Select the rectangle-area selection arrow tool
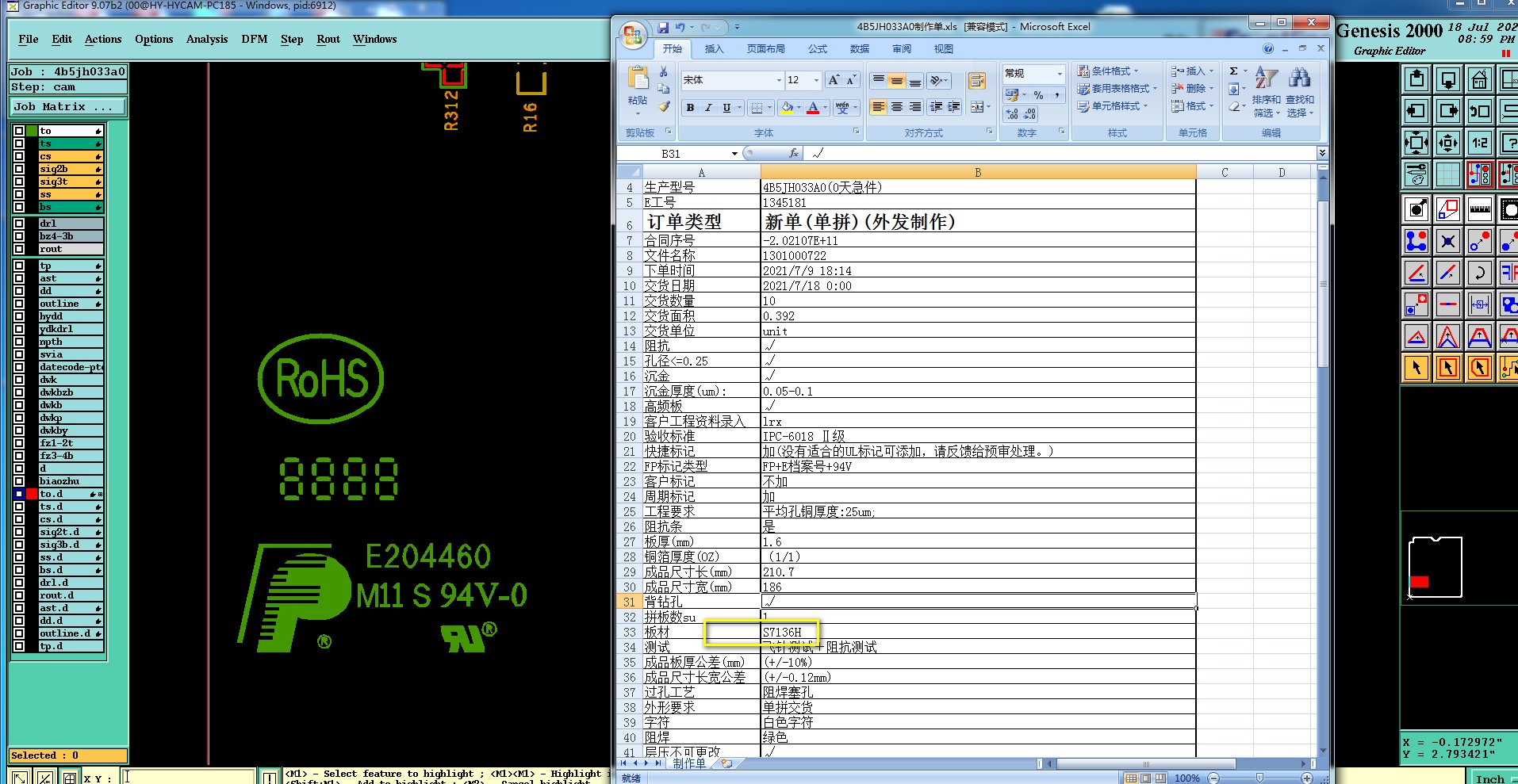This screenshot has height=784, width=1518. [1448, 368]
